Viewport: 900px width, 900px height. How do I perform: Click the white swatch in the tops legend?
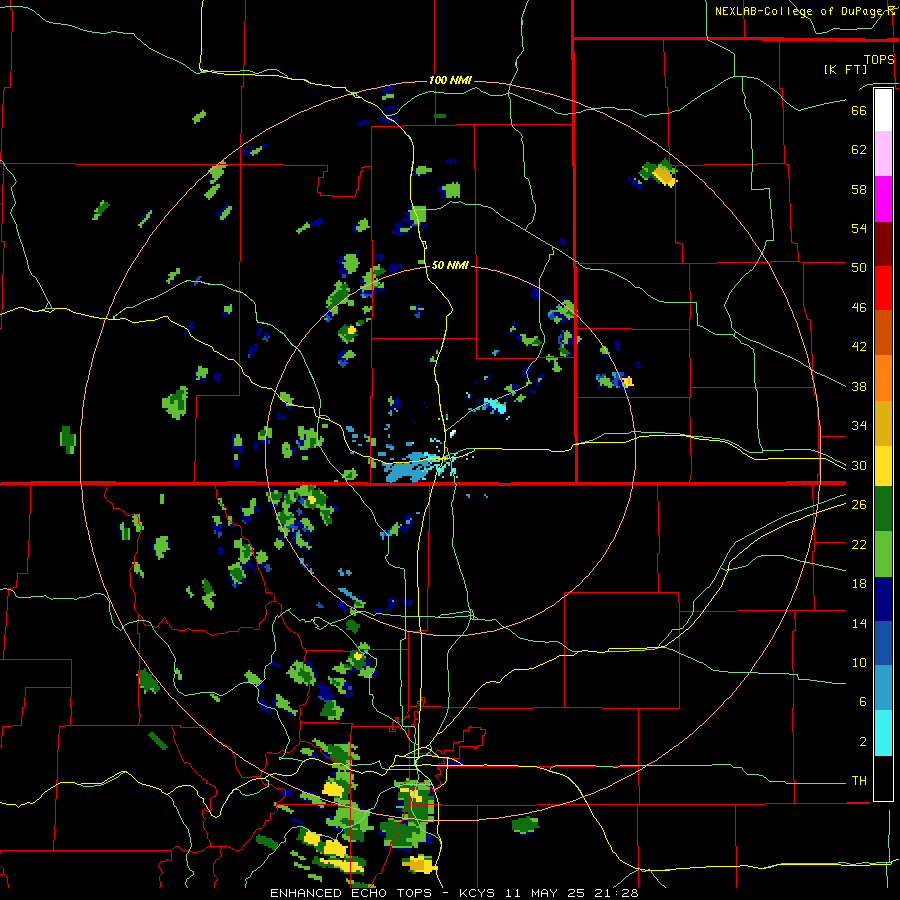click(x=883, y=110)
